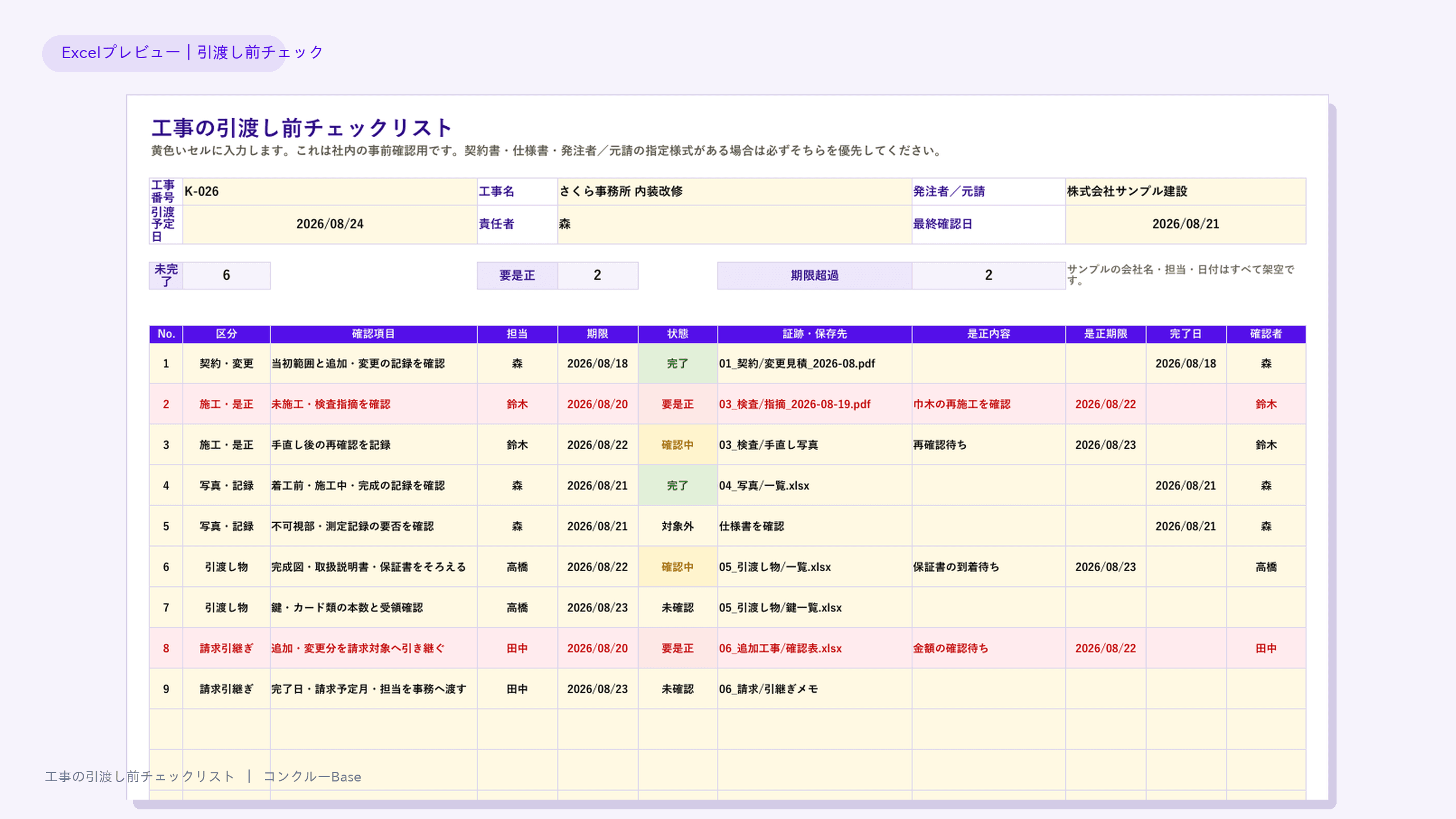This screenshot has width=1456, height=819.
Task: Click the 担当 column header
Action: click(517, 334)
